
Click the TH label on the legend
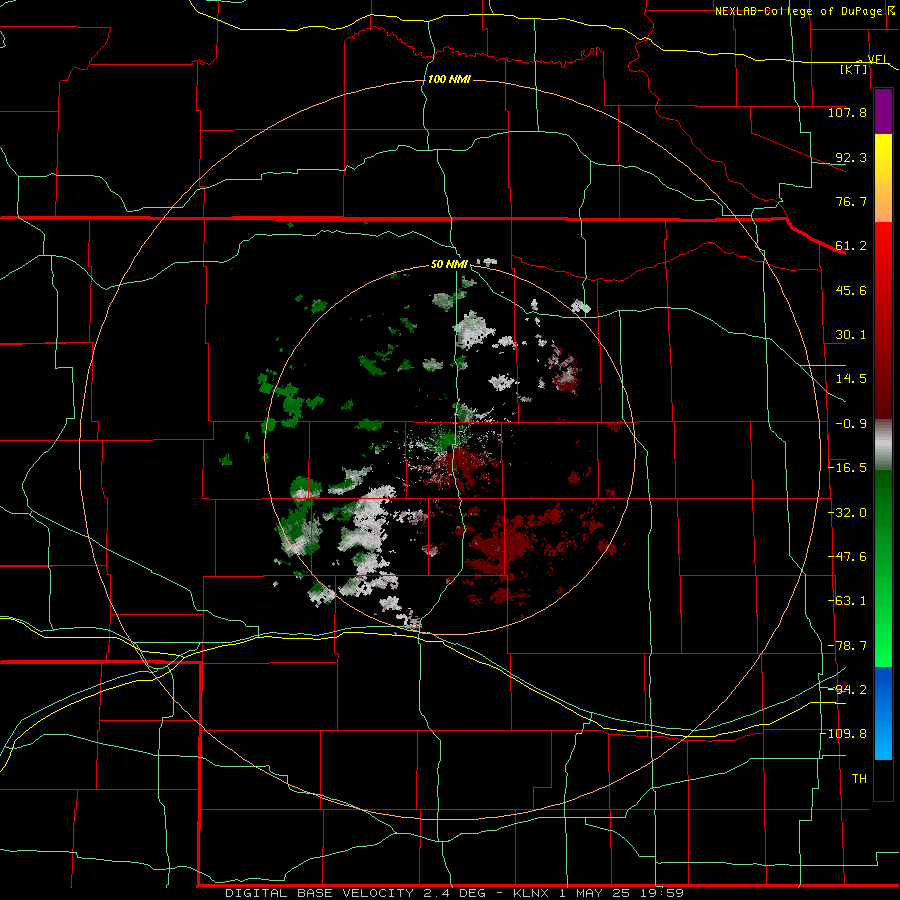tap(859, 779)
